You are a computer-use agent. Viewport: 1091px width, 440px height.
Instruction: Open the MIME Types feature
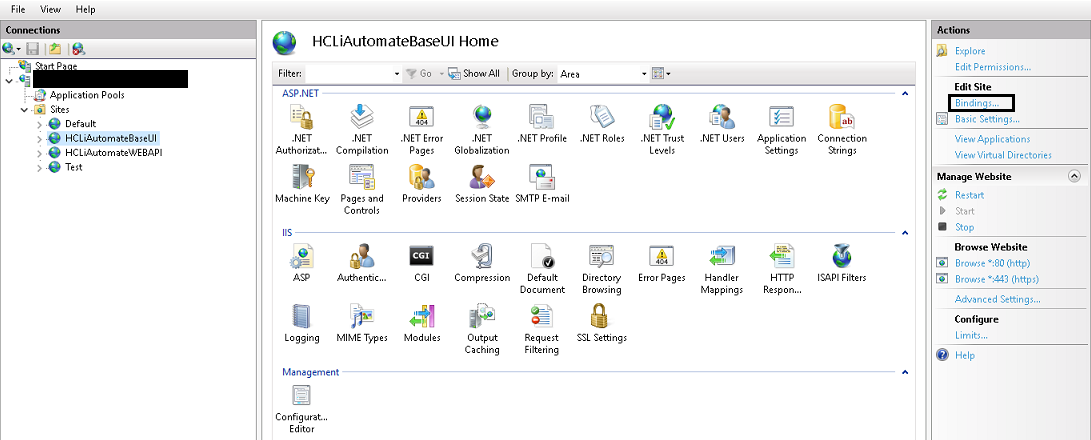[x=362, y=323]
